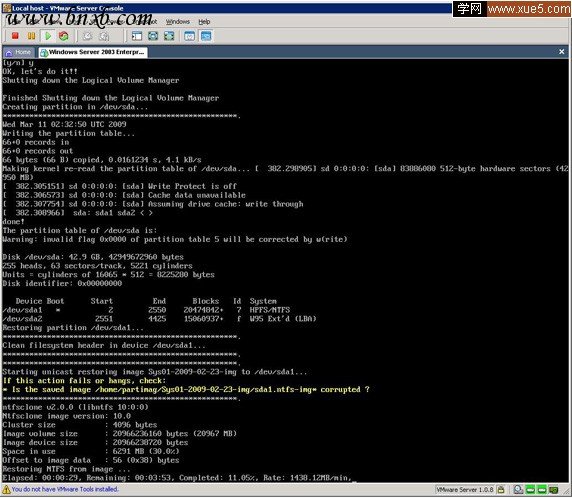Click the VMware Server Console title bar icon

click(x=7, y=8)
